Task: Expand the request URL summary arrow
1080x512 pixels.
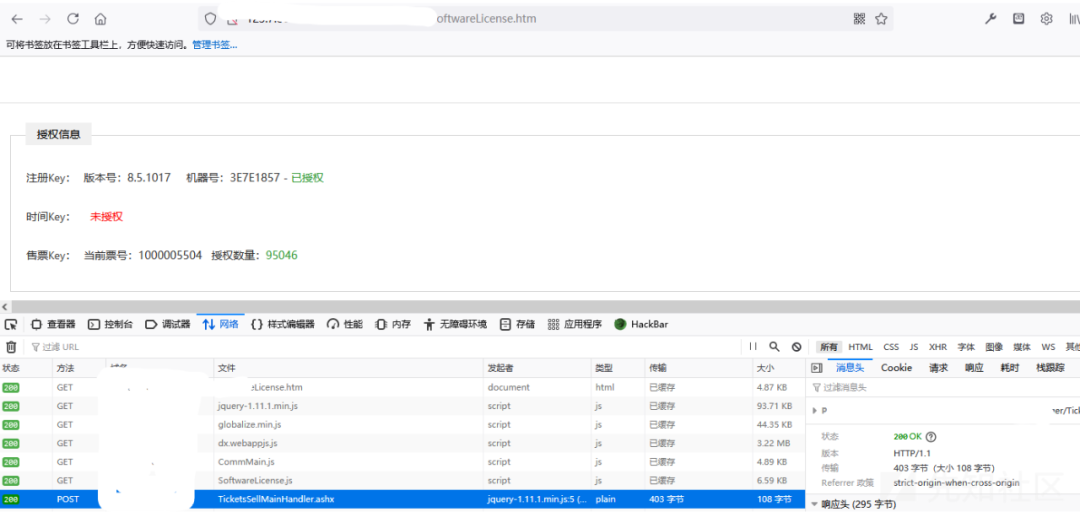Action: click(x=815, y=410)
